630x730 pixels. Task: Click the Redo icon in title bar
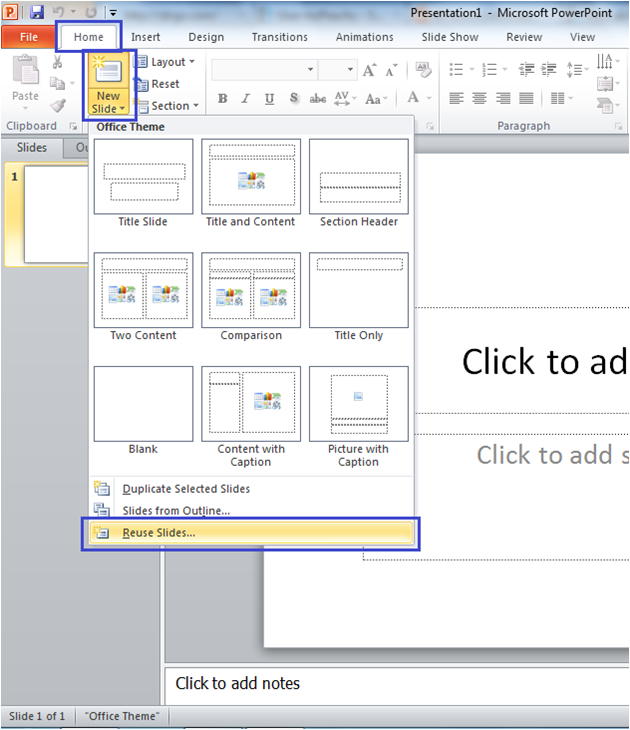[90, 12]
